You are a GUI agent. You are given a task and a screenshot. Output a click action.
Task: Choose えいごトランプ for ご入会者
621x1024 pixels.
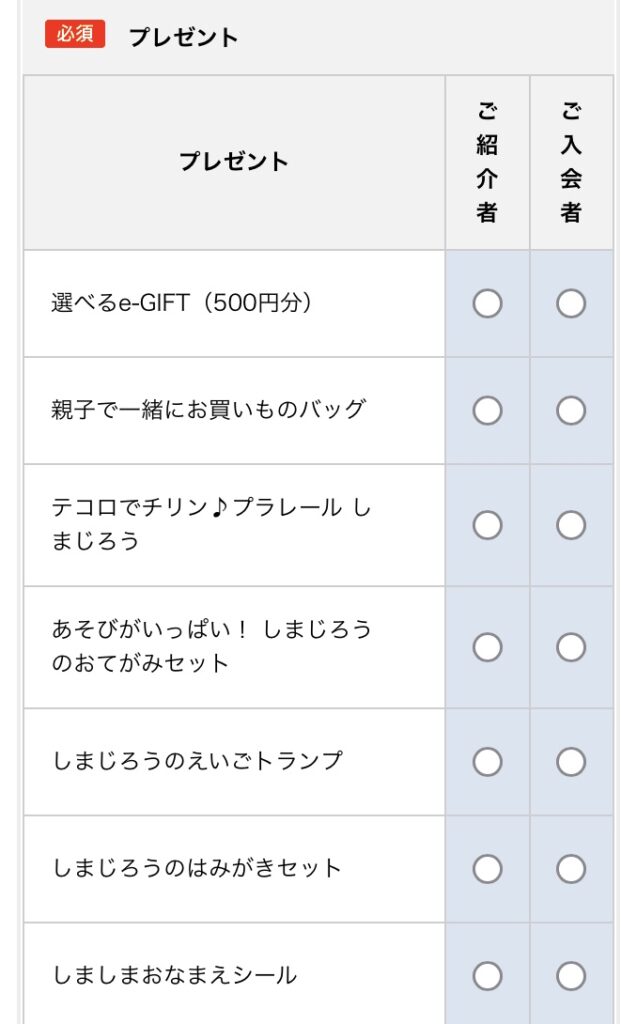tap(571, 762)
